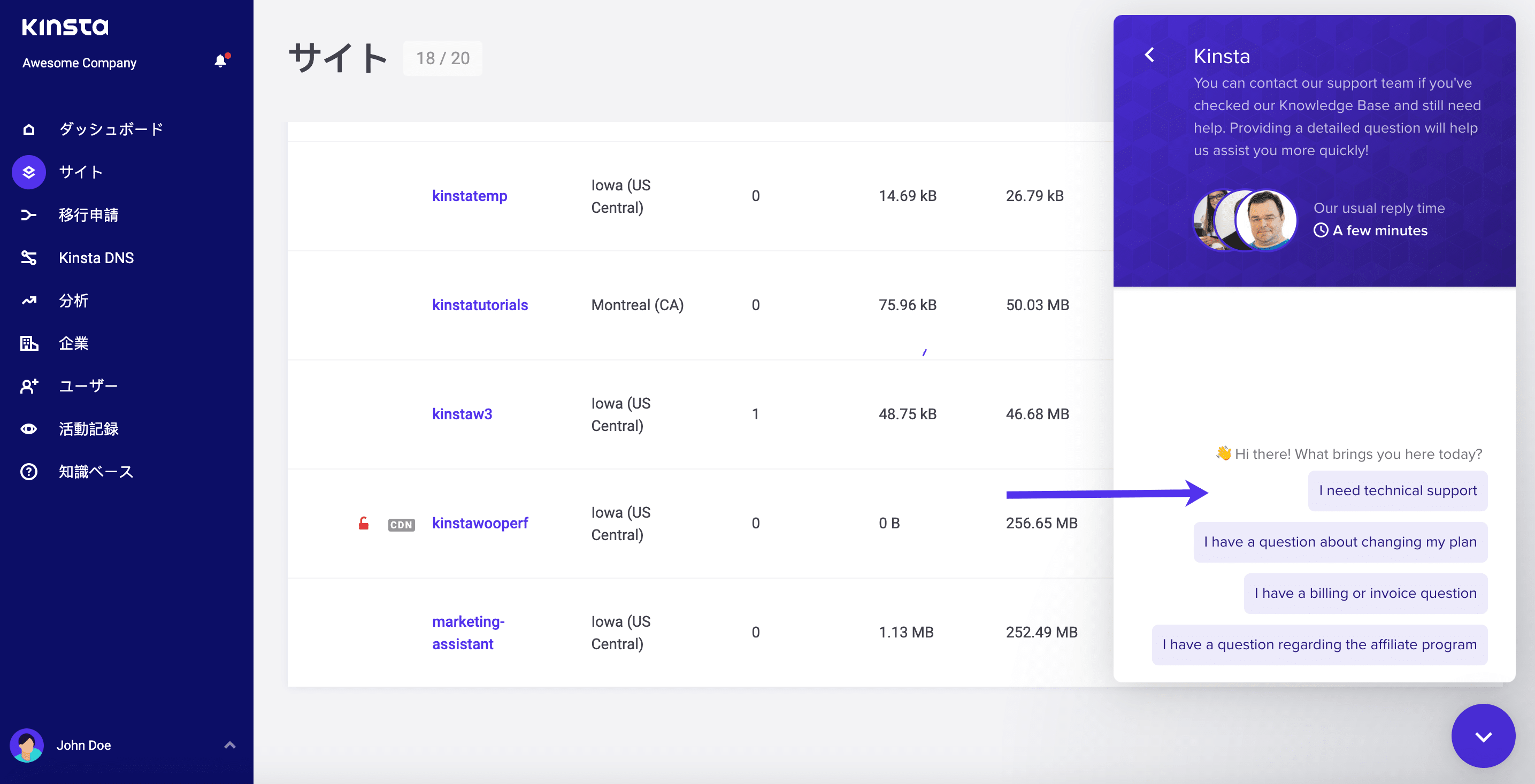Click the 1.13 MB value for marketing-assistant
This screenshot has height=784, width=1535.
[x=905, y=633]
